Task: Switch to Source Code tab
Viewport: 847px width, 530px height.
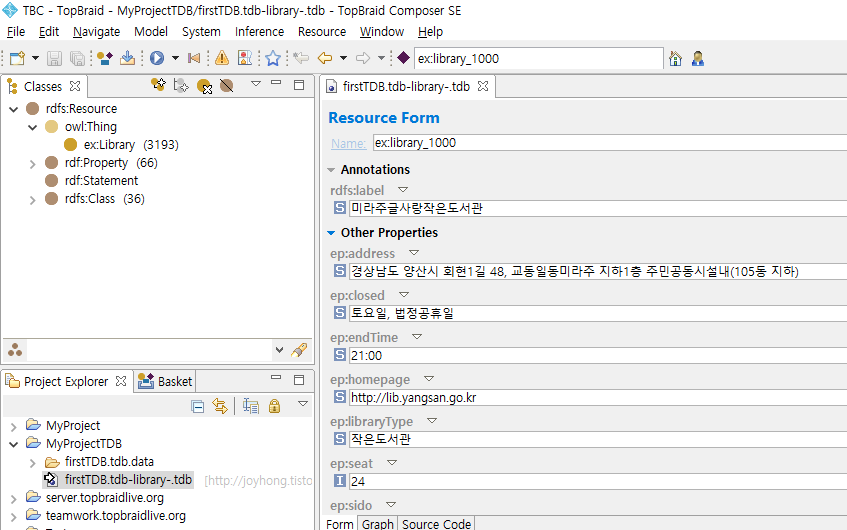Action: click(436, 524)
